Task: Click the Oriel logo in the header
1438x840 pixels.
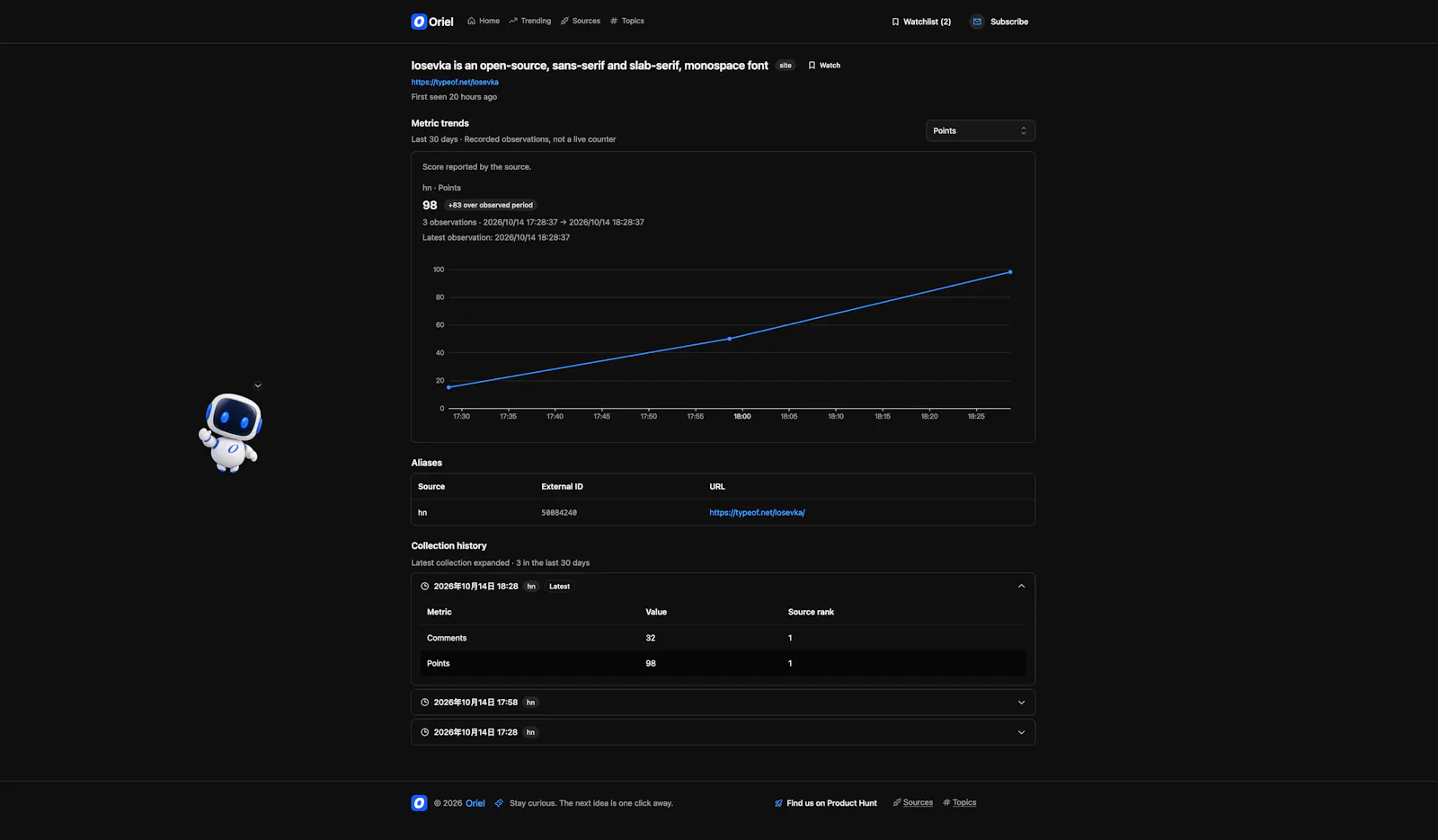Action: (x=432, y=22)
